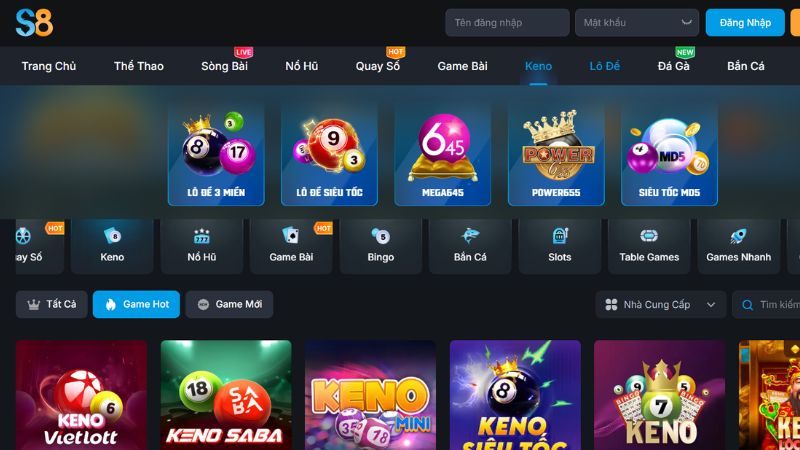Open the Keno Vietlott game thumbnail

point(81,395)
